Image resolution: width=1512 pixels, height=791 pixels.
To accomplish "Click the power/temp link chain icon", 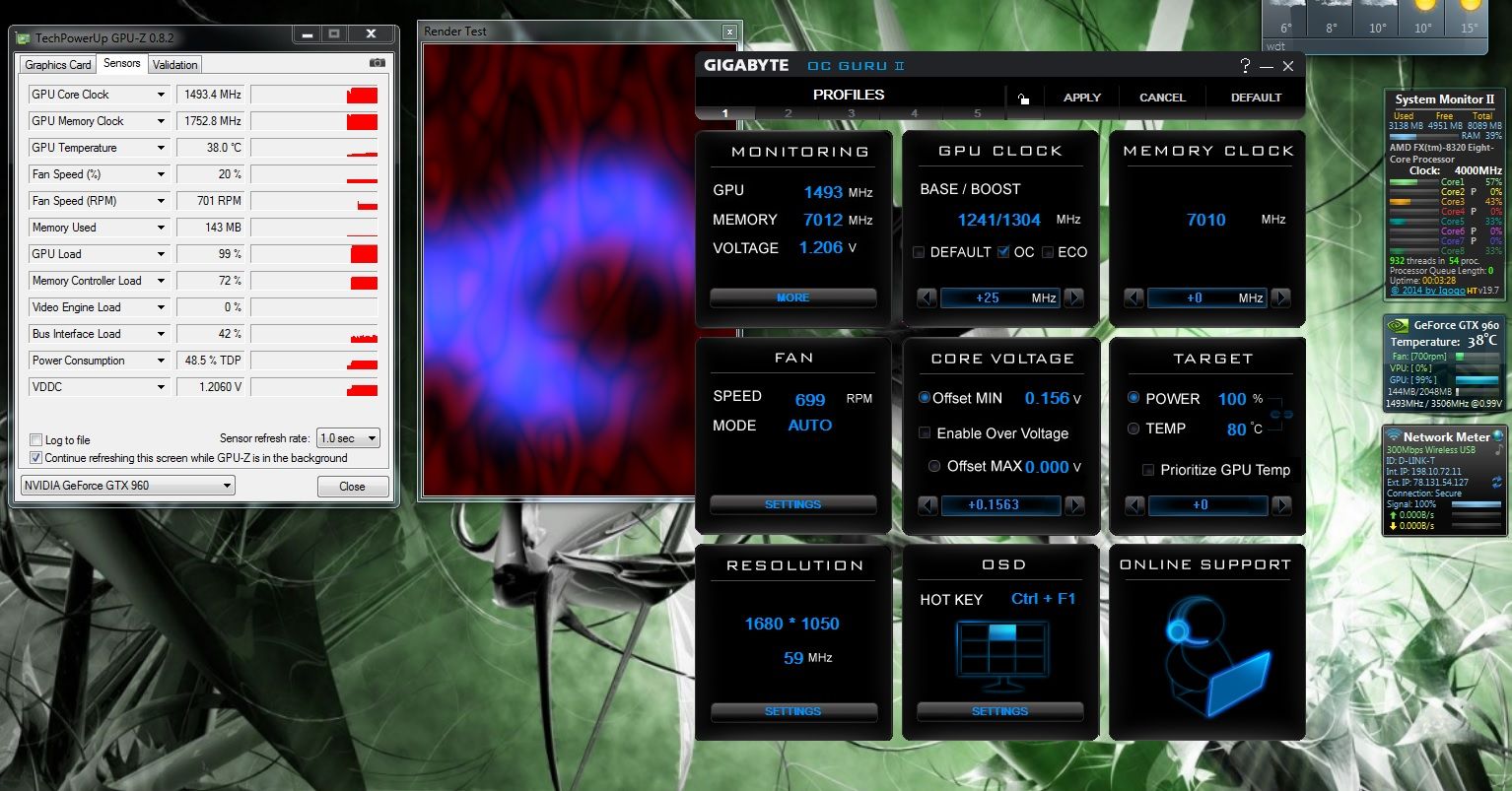I will [x=1280, y=415].
